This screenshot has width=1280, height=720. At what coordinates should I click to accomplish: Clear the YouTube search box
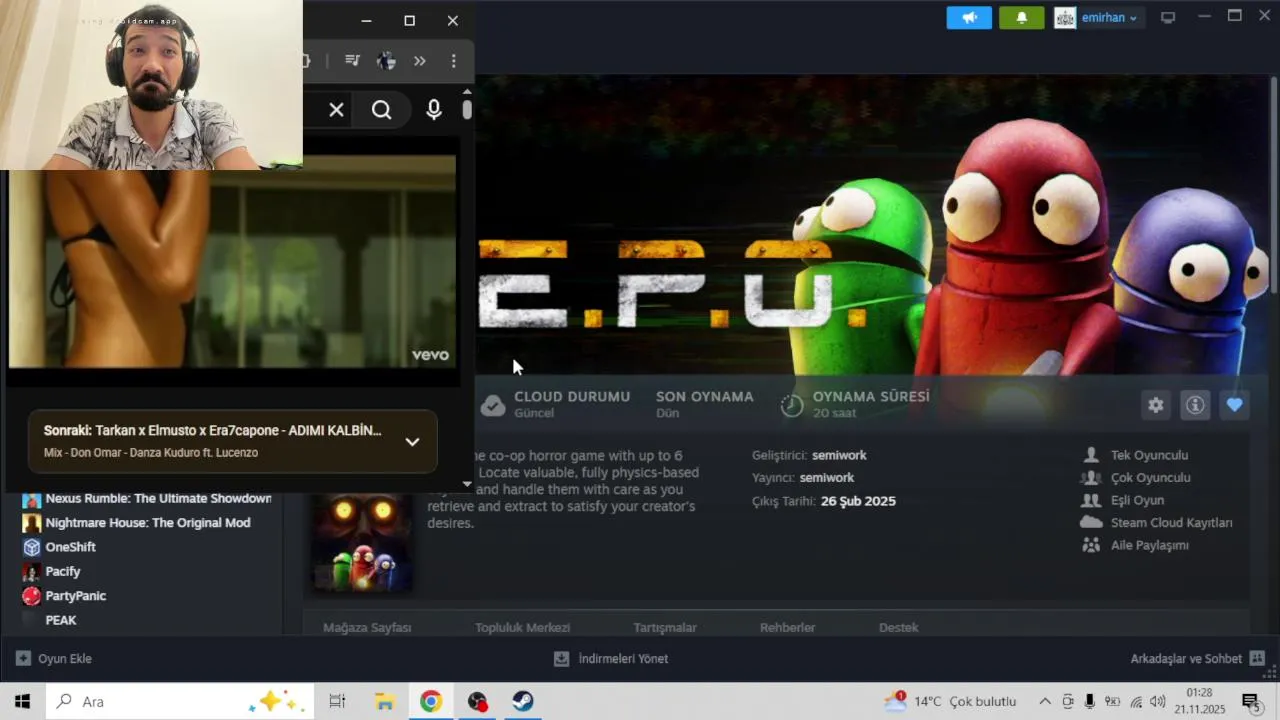click(x=337, y=110)
